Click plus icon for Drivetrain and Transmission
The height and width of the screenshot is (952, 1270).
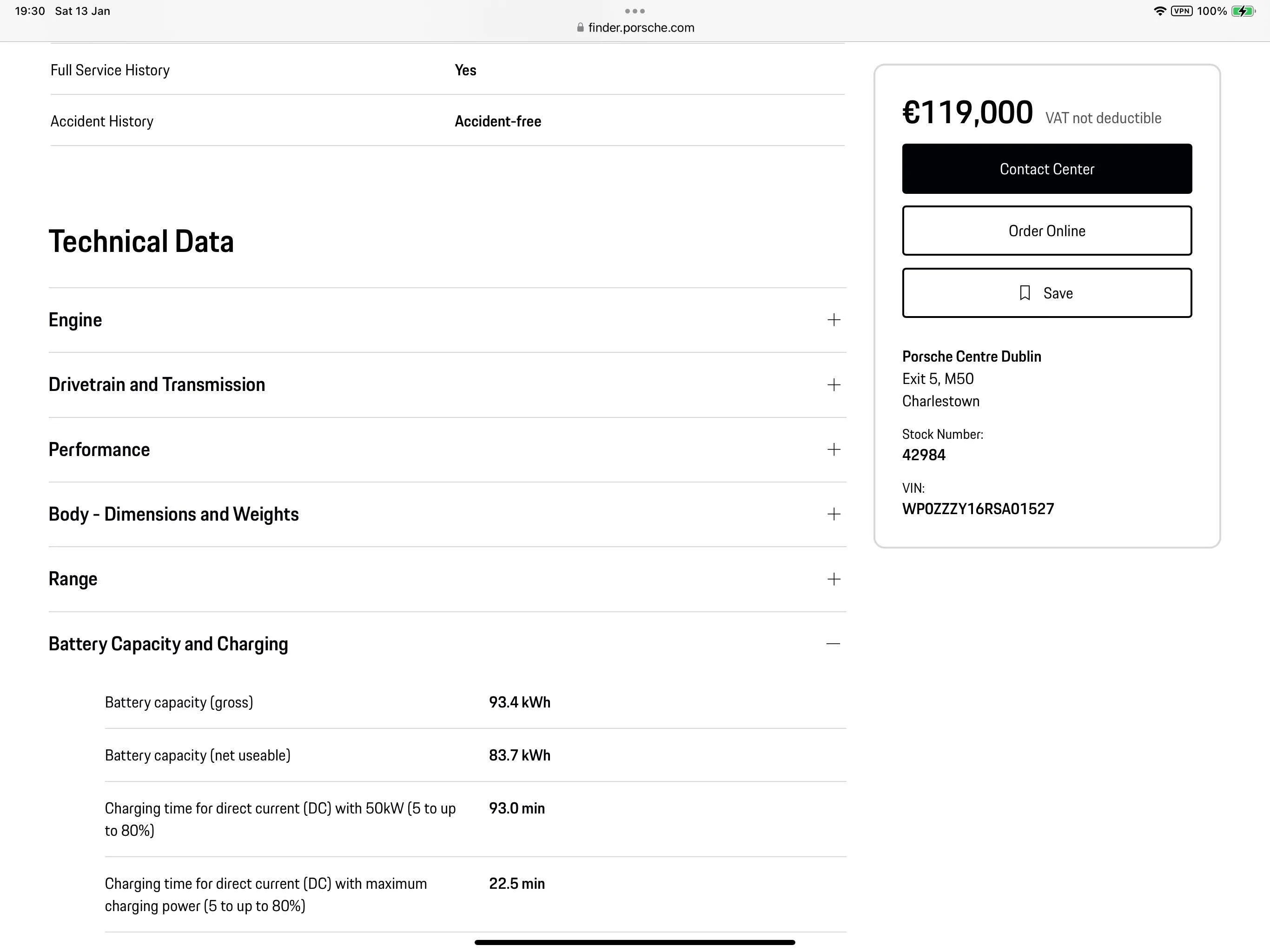tap(833, 385)
